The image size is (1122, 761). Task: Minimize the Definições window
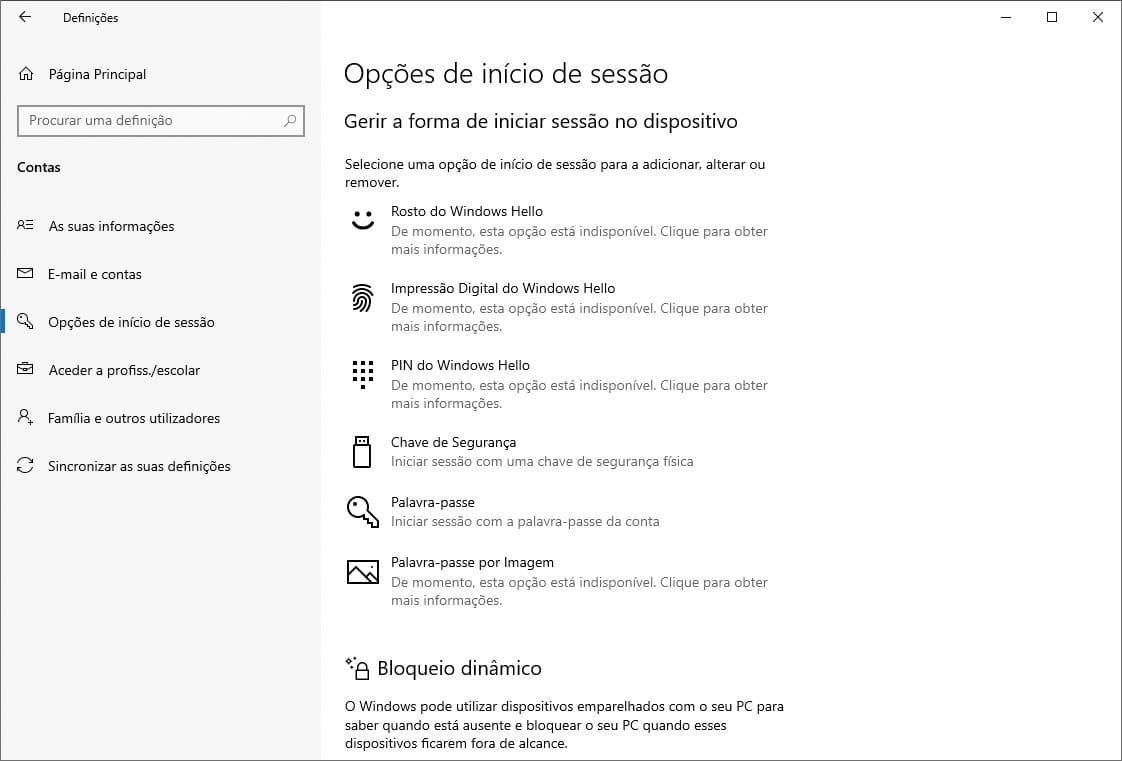[x=1006, y=17]
